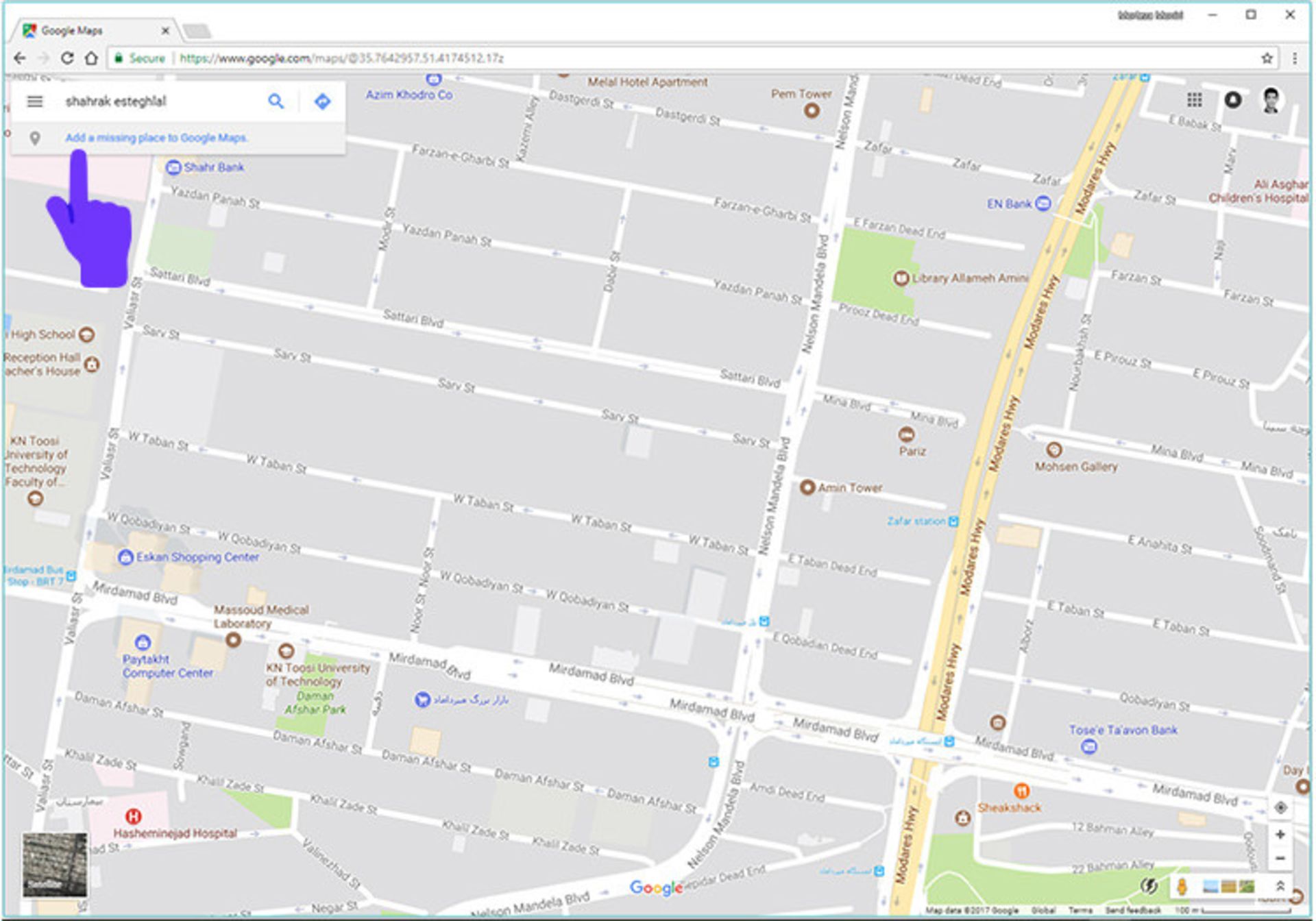Zoom out with the minus button
This screenshot has height=921, width=1316.
[1280, 858]
